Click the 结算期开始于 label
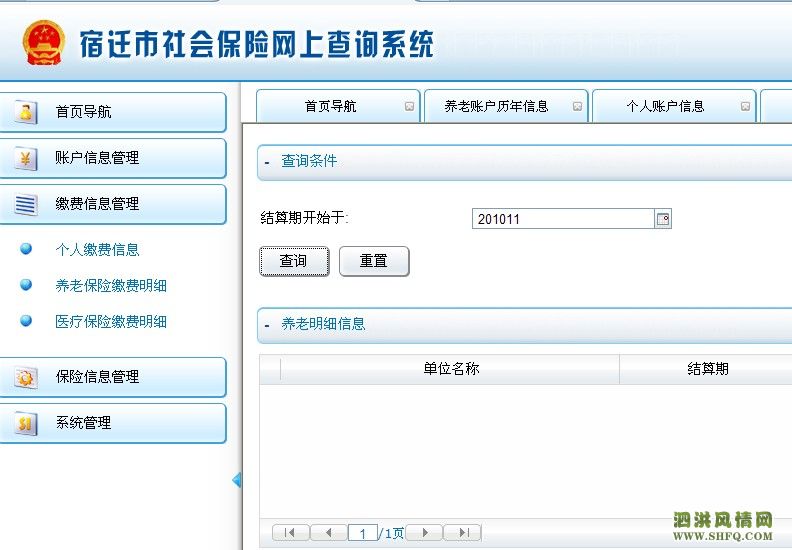The height and width of the screenshot is (550, 792). (x=305, y=218)
